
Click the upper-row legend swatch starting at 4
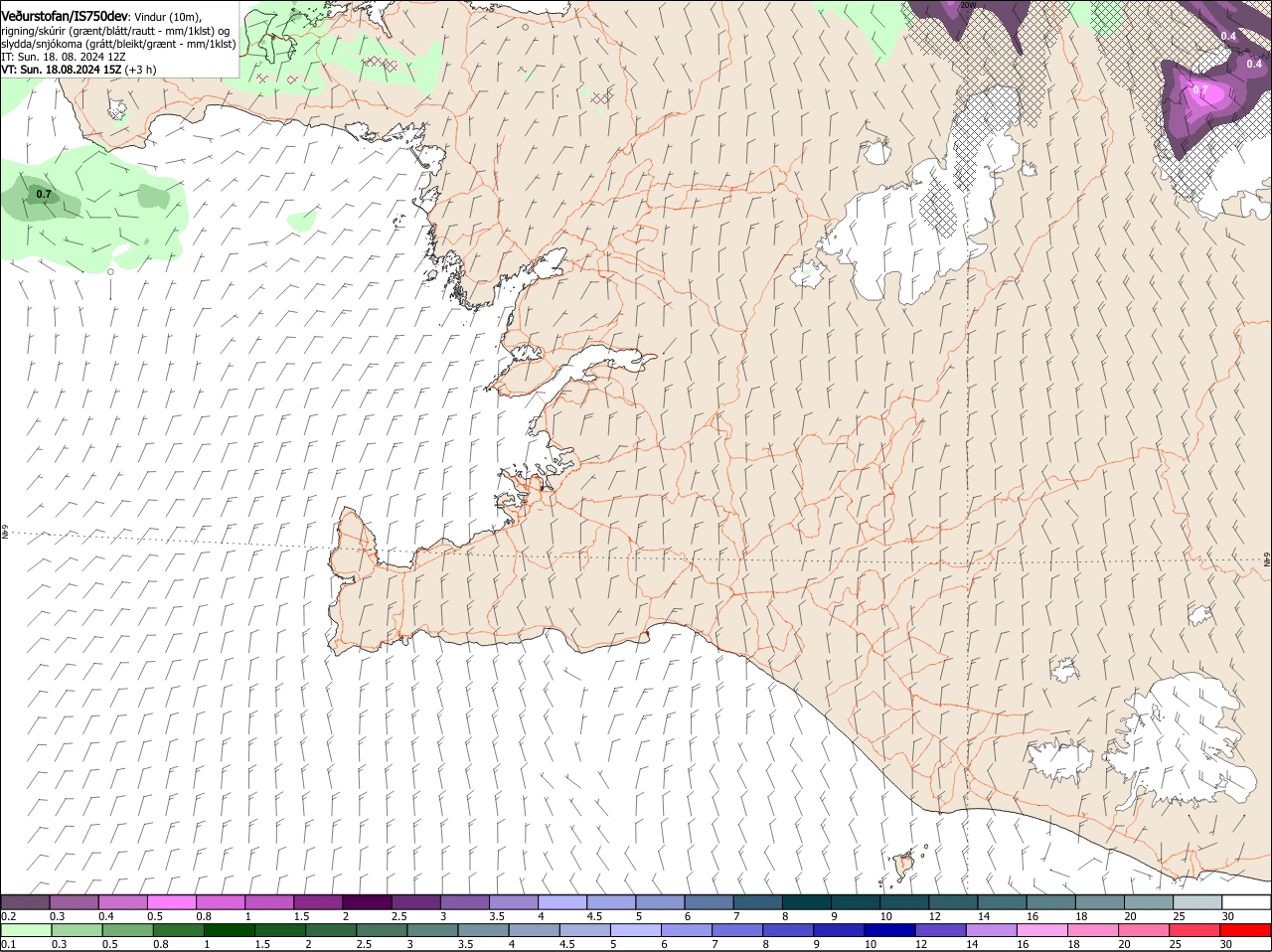pos(562,902)
